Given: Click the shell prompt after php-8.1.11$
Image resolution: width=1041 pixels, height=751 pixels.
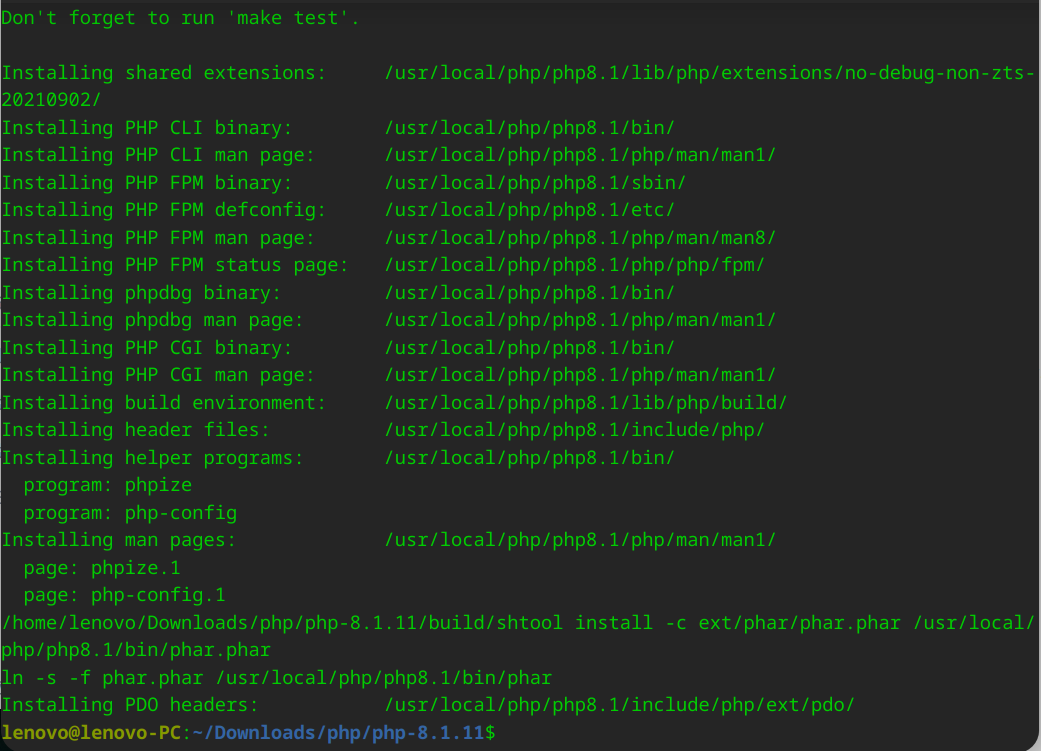Looking at the screenshot, I should point(502,732).
